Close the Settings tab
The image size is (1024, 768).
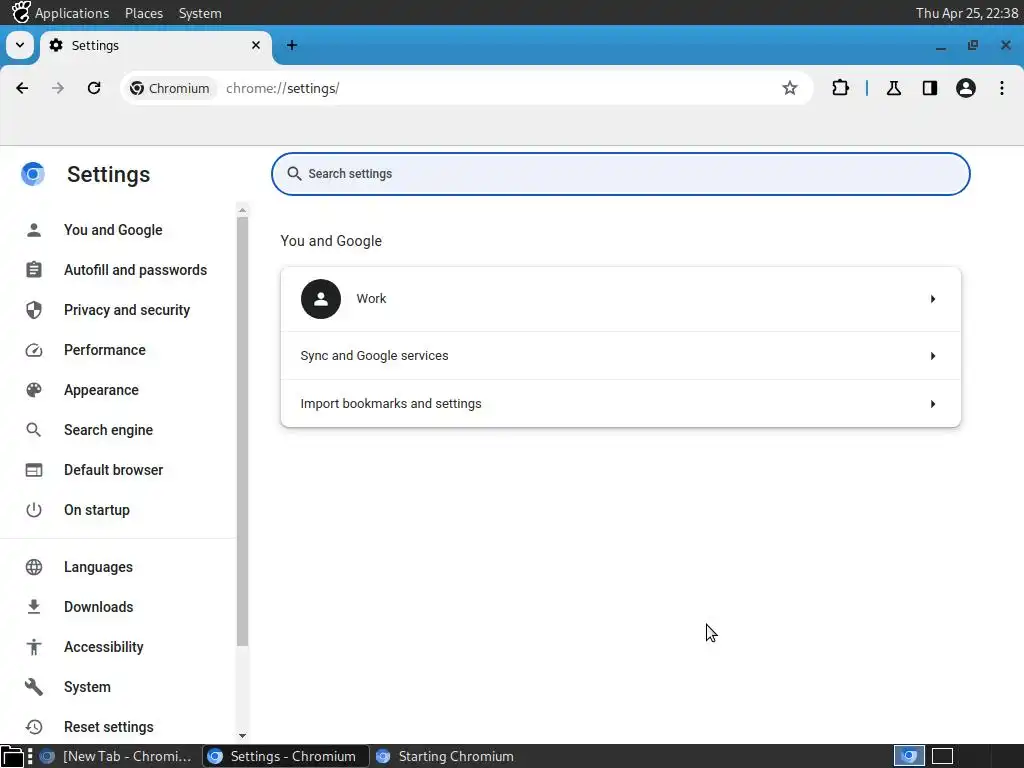[x=256, y=45]
